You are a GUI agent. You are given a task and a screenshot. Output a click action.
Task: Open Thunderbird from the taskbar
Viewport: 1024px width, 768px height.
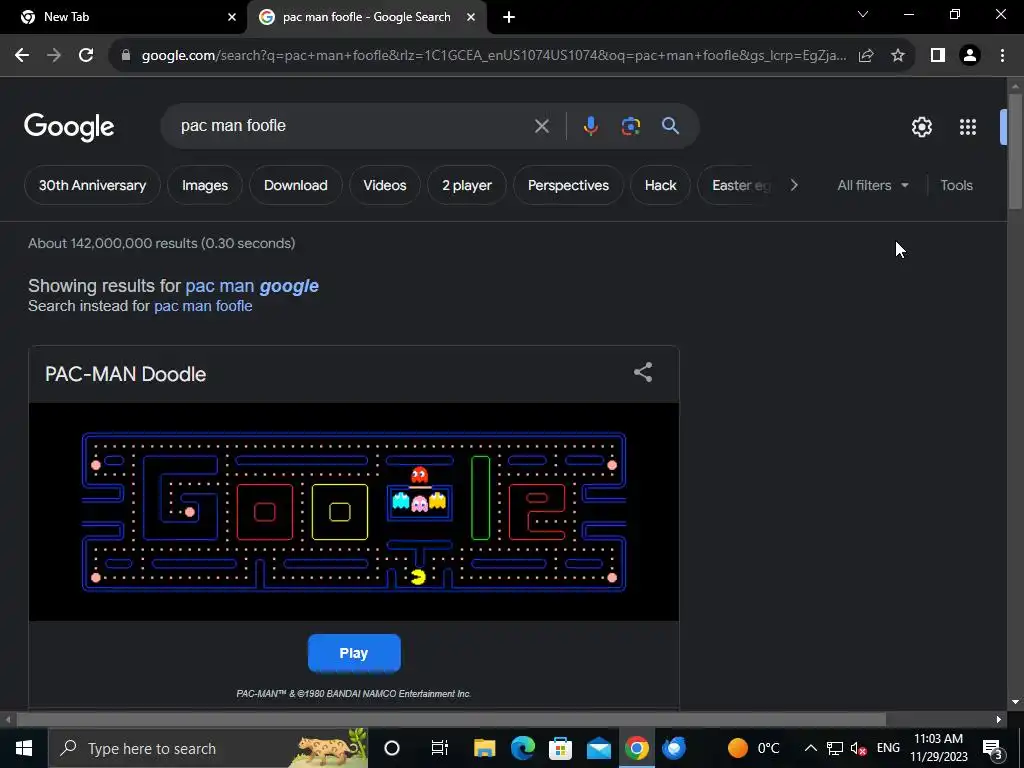(674, 748)
